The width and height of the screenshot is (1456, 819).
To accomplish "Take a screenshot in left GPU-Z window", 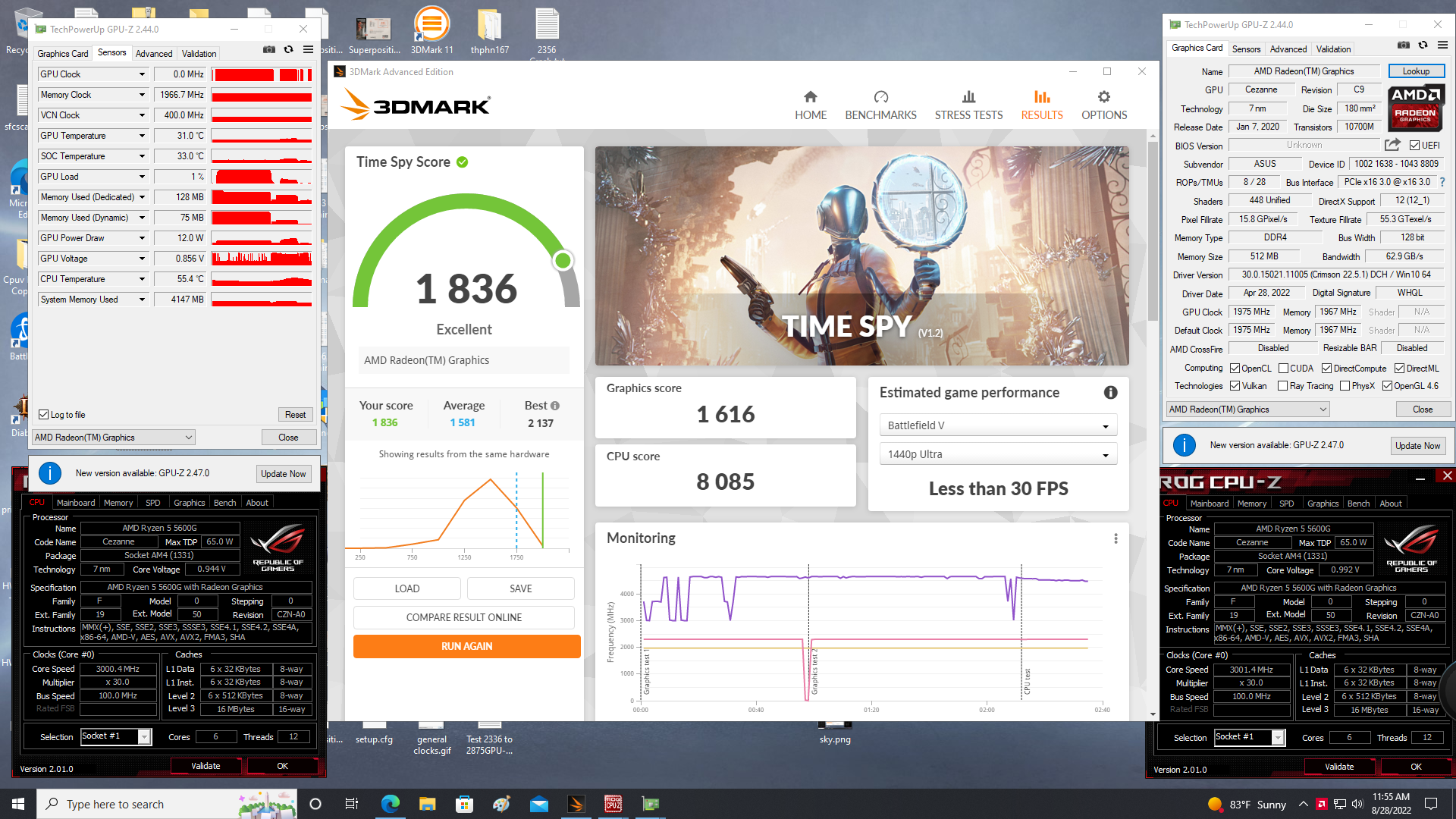I will (x=268, y=50).
